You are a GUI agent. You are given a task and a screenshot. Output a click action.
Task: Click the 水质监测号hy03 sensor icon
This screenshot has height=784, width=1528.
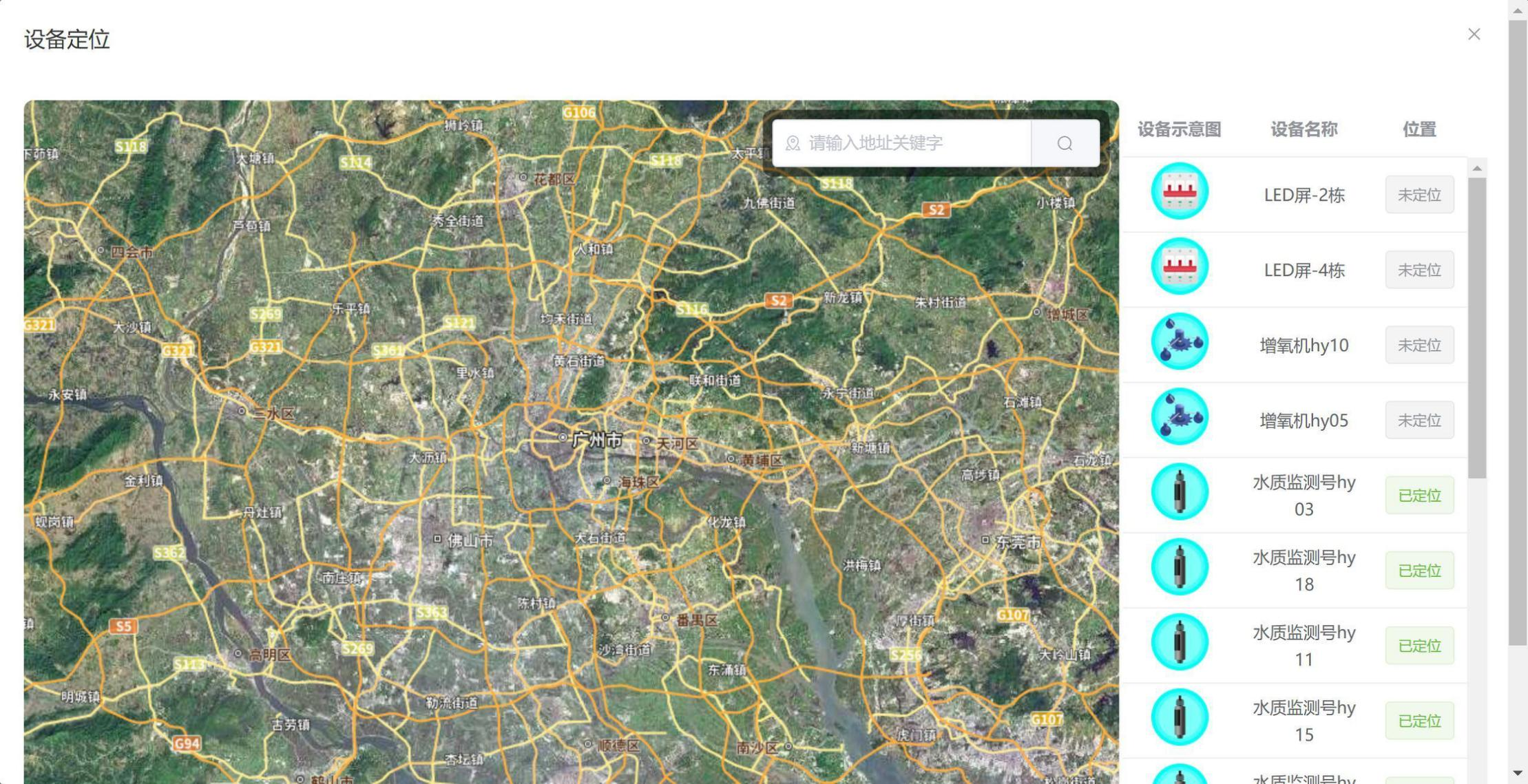(1179, 491)
